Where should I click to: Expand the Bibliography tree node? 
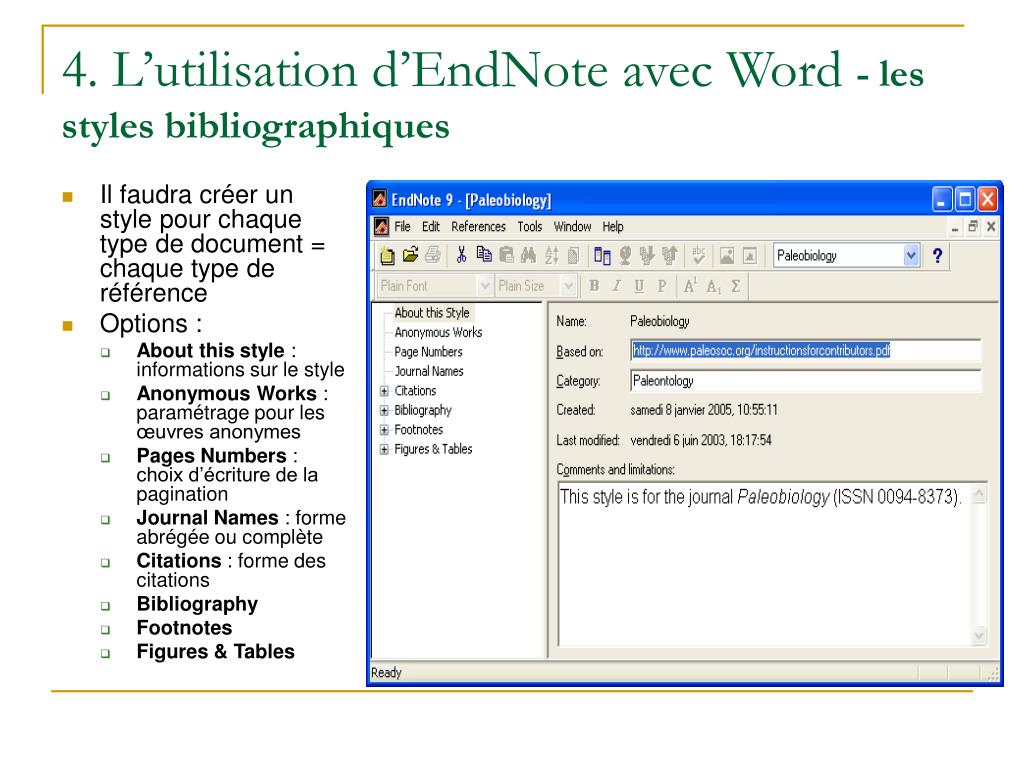pos(384,411)
